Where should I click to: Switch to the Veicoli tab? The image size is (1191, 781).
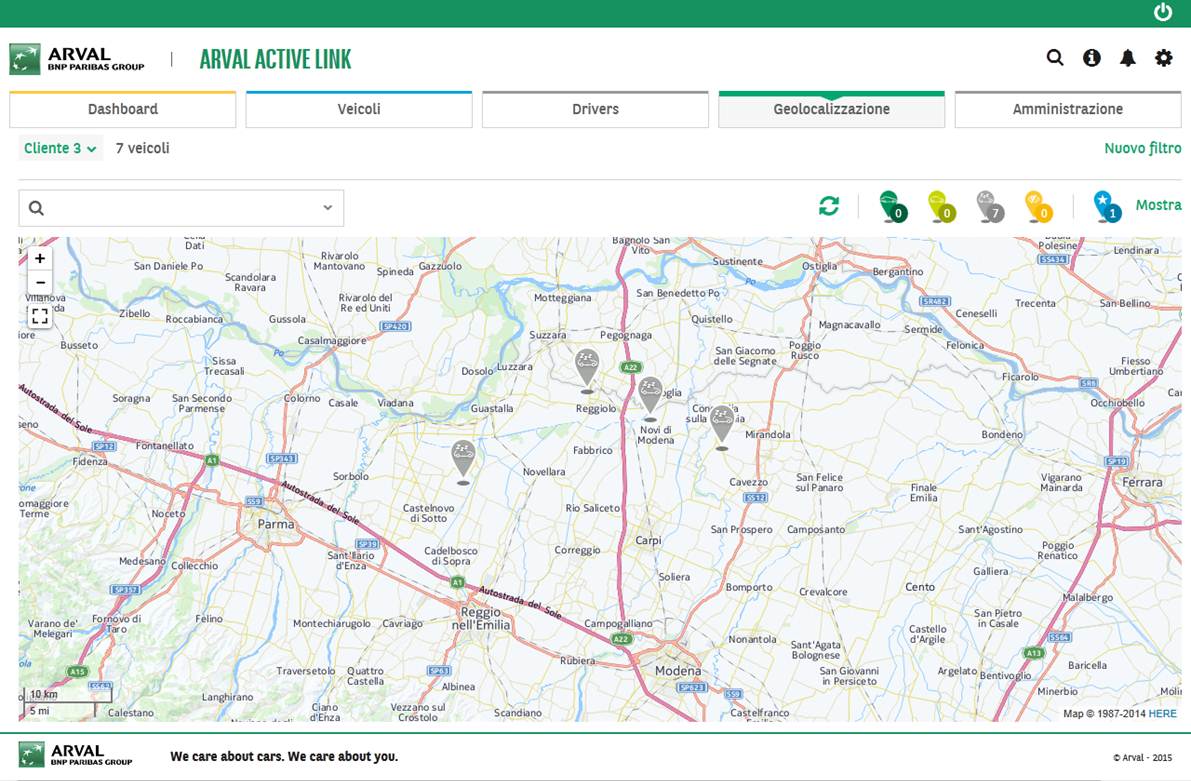(359, 109)
